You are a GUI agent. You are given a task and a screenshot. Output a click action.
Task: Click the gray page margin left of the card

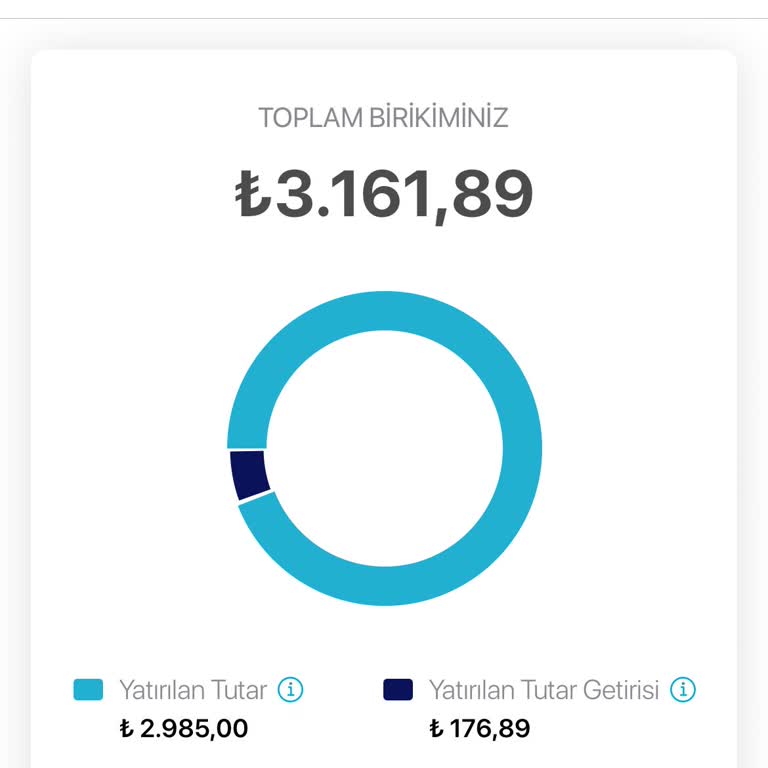click(15, 392)
